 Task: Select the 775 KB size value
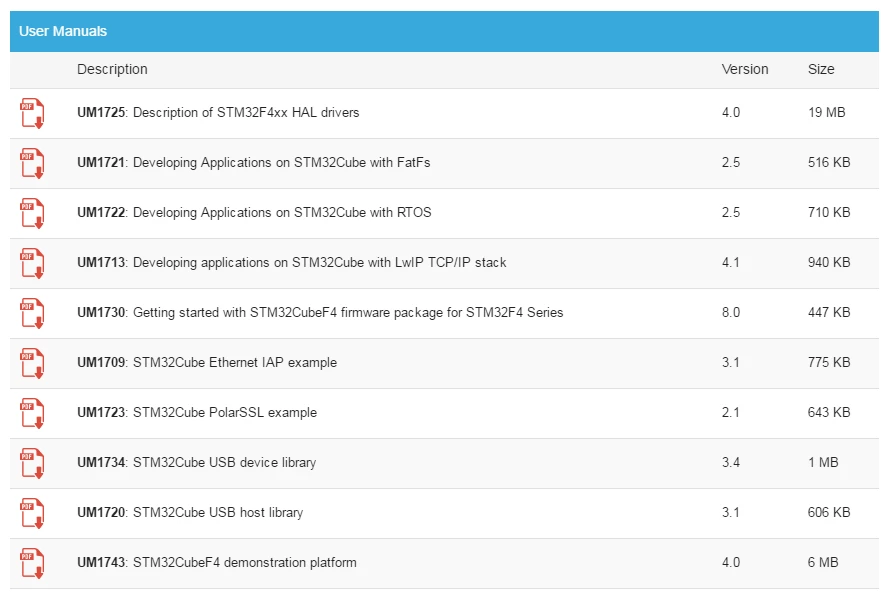click(829, 363)
